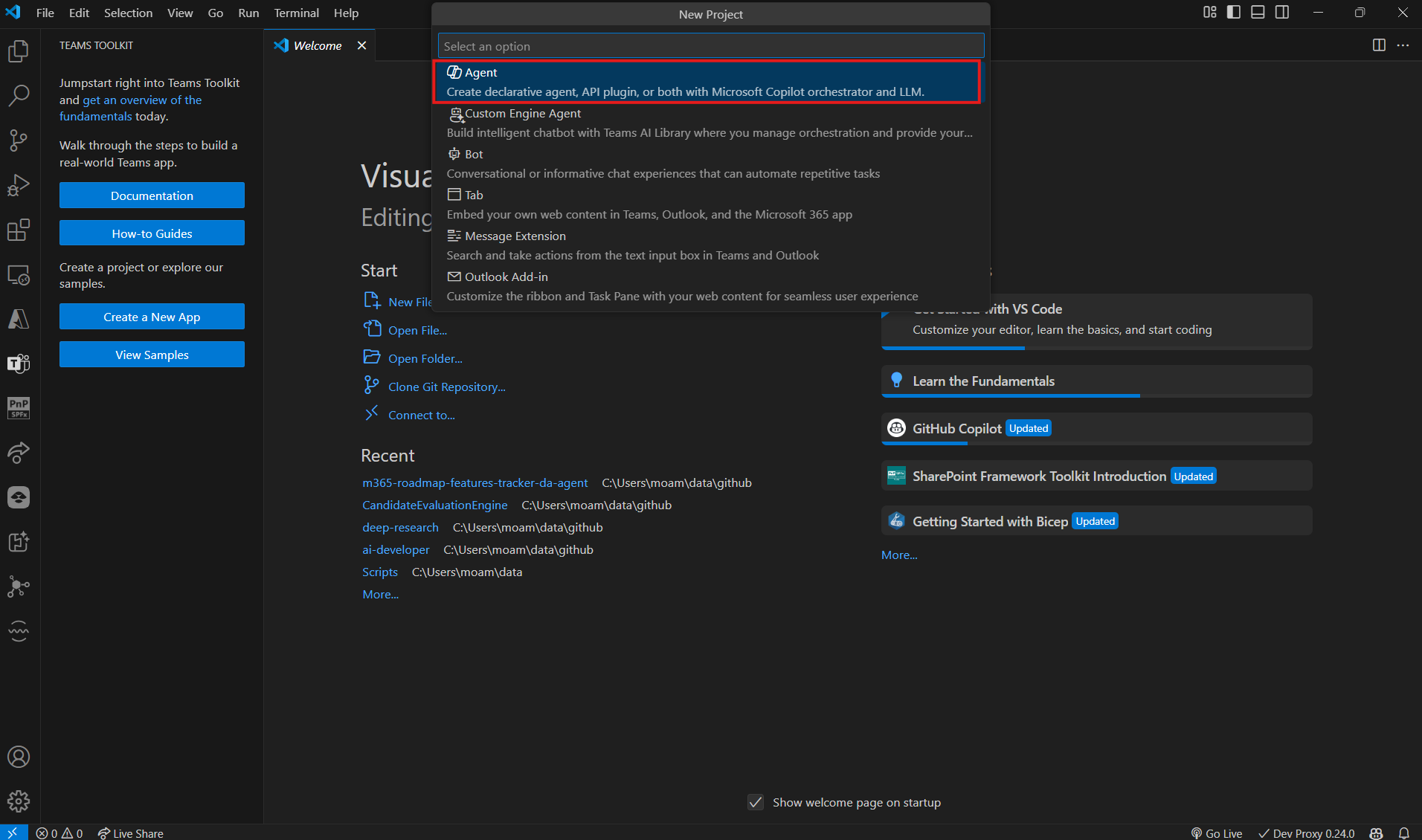Click Go Live in status bar
Screen dimensions: 1422x840
tap(1217, 833)
